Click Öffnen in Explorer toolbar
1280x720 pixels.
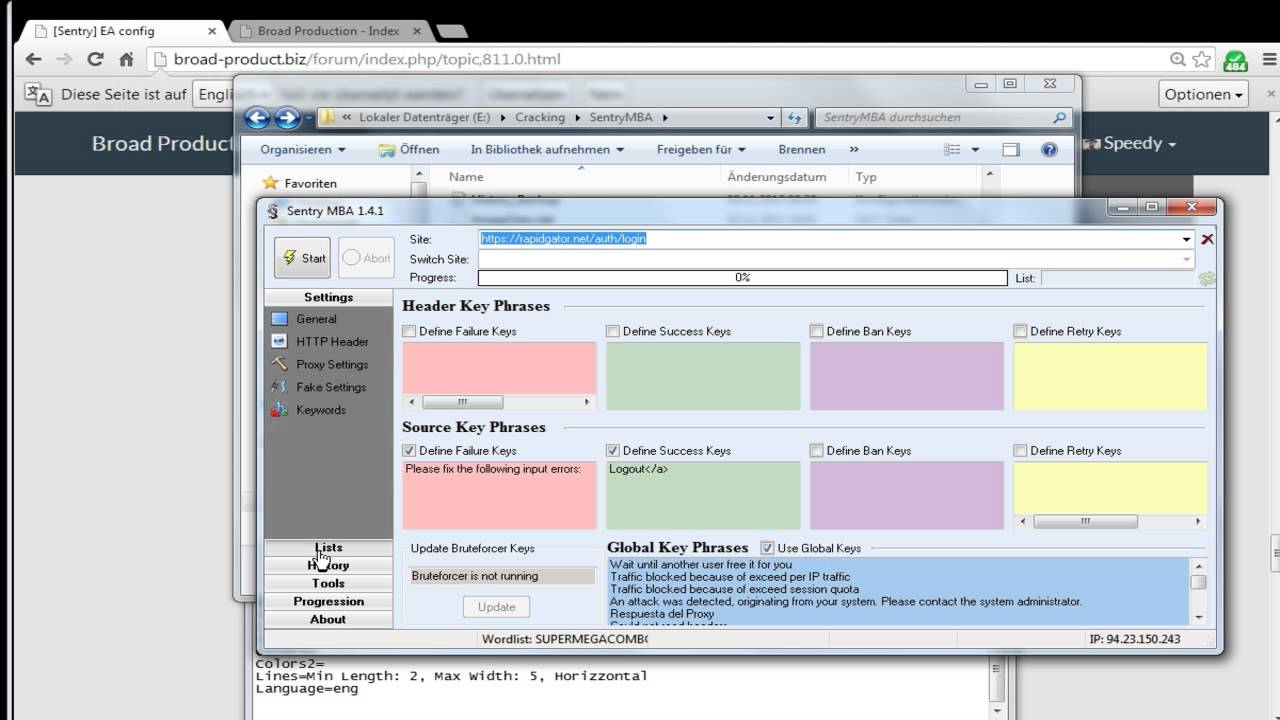(x=409, y=149)
